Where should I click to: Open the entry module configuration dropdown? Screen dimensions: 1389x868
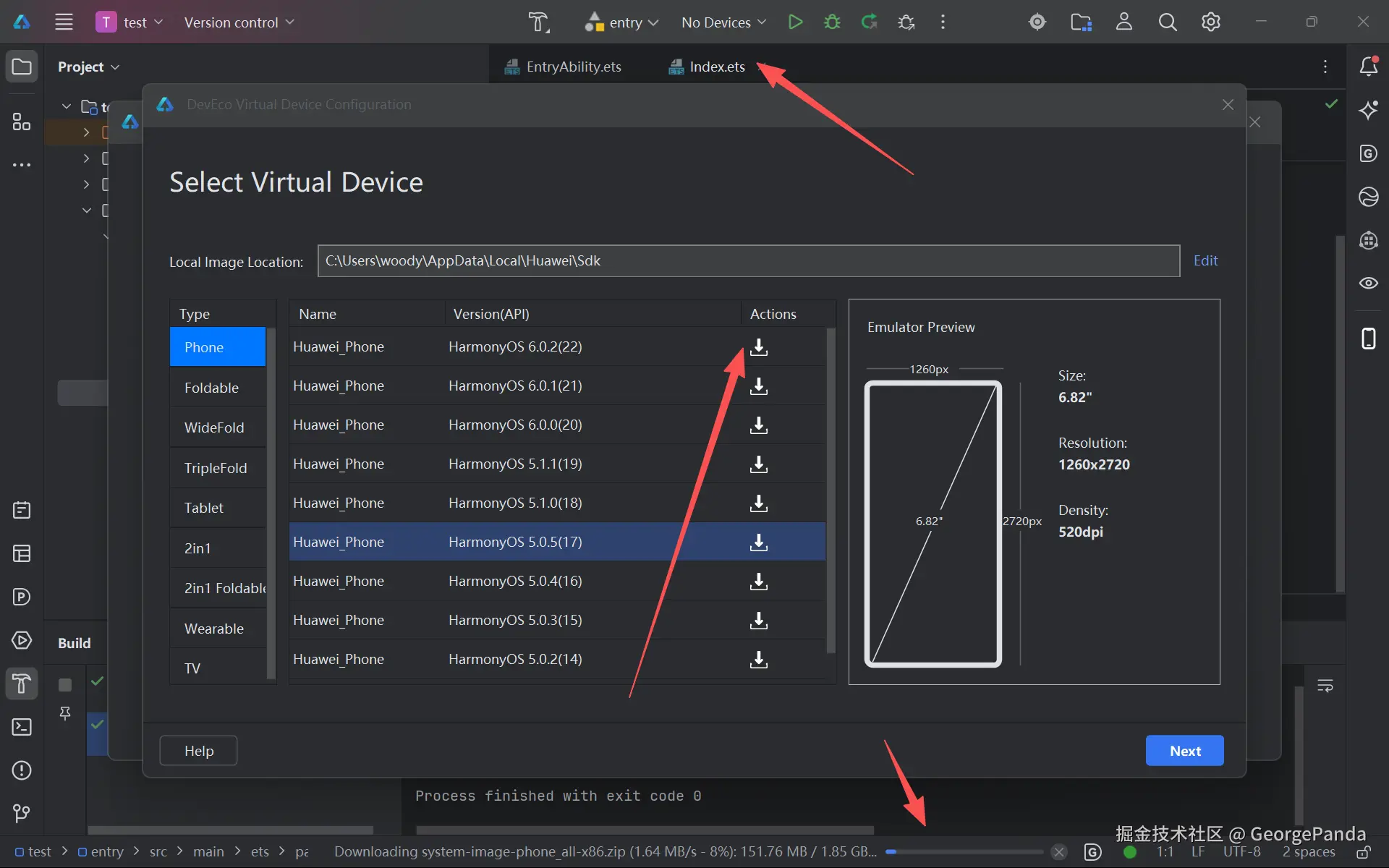pyautogui.click(x=623, y=22)
